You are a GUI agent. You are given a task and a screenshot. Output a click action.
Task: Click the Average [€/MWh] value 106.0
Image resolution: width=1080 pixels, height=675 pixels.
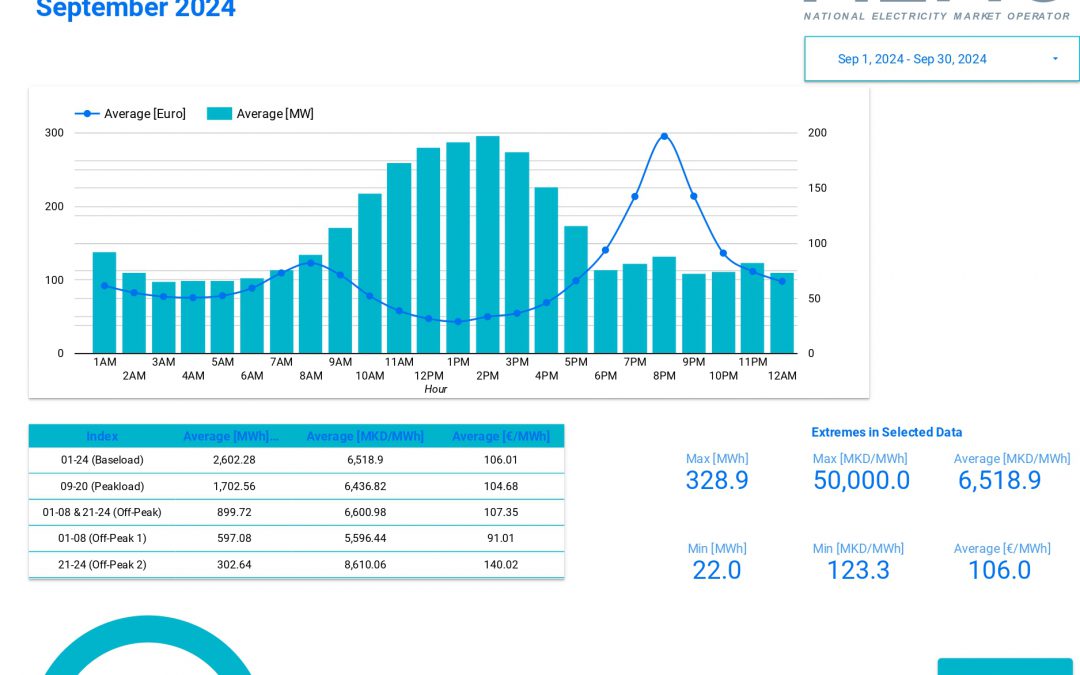tap(1000, 570)
